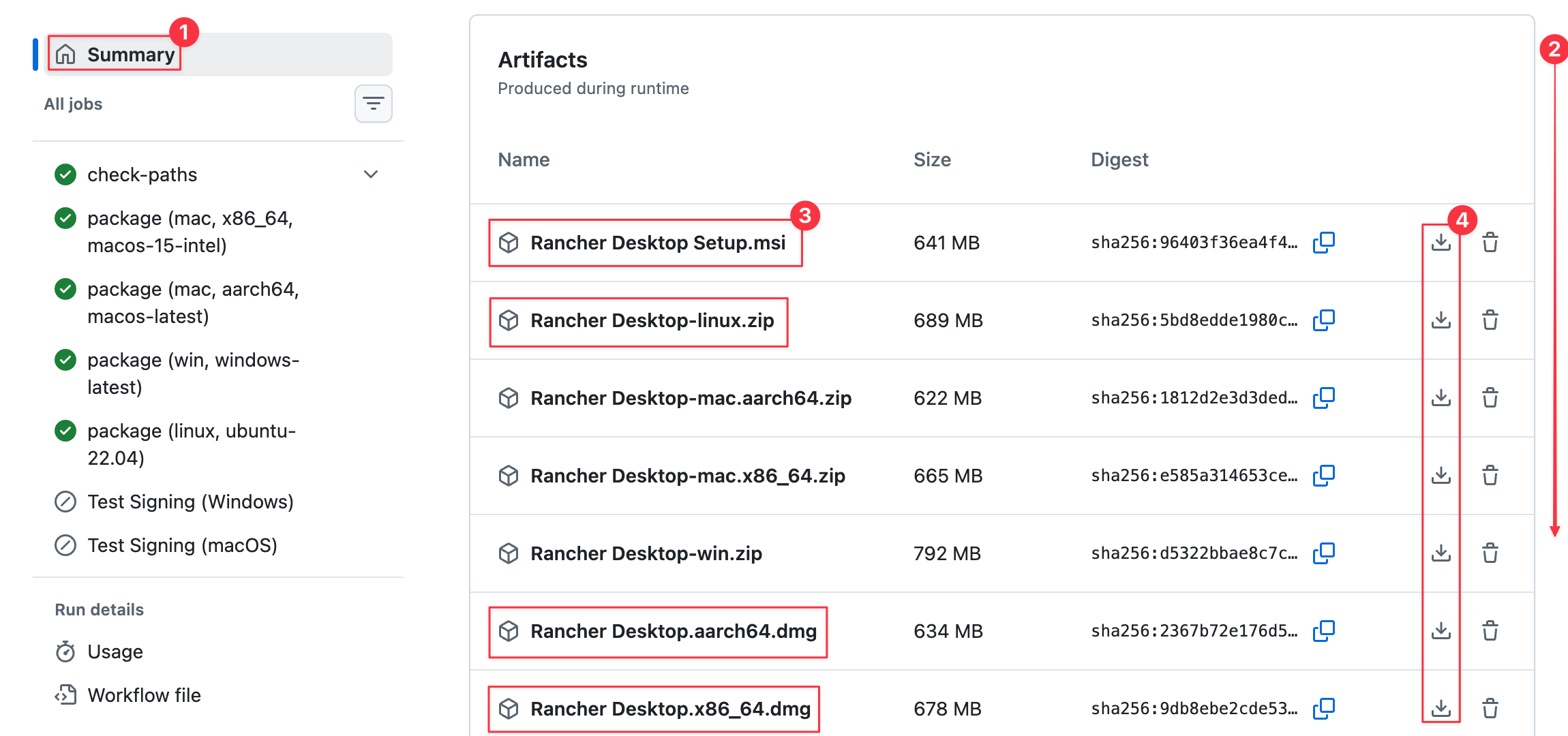
Task: Click Rancher Desktop.aarch64.dmg artifact name
Action: point(674,631)
